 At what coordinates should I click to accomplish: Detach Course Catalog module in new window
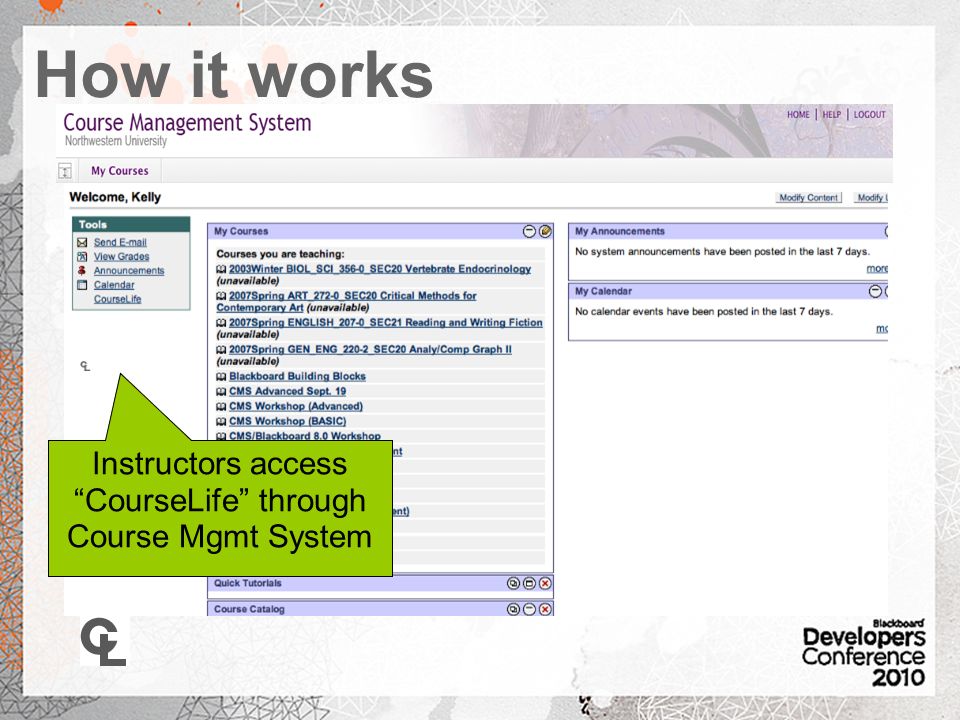[513, 609]
